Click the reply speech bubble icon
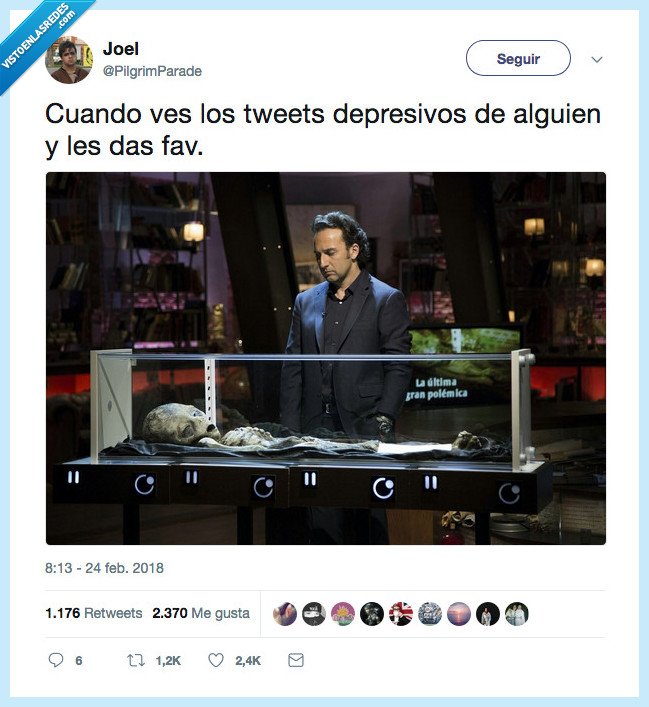The image size is (649, 707). [x=55, y=660]
